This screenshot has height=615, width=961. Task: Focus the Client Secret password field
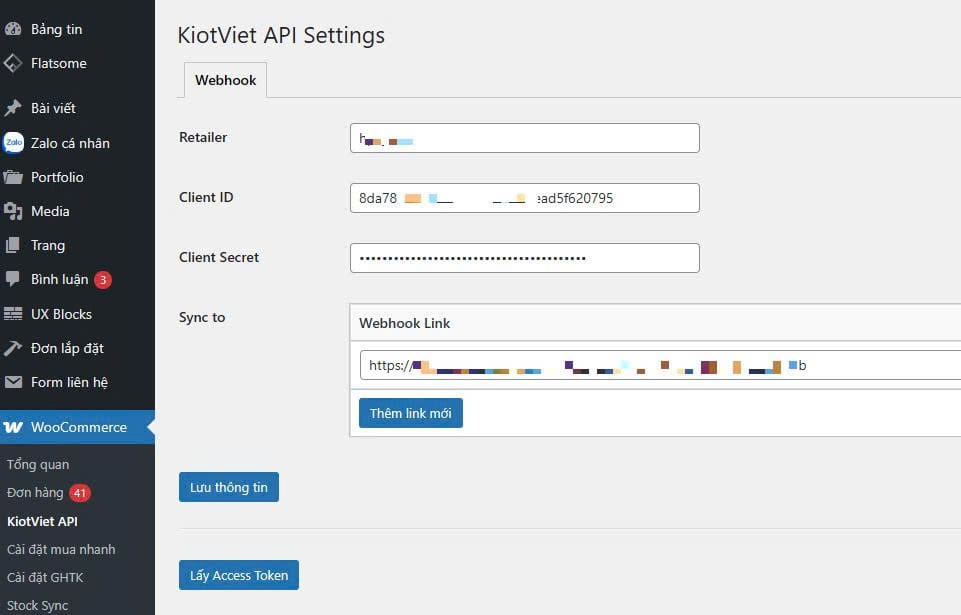[524, 258]
